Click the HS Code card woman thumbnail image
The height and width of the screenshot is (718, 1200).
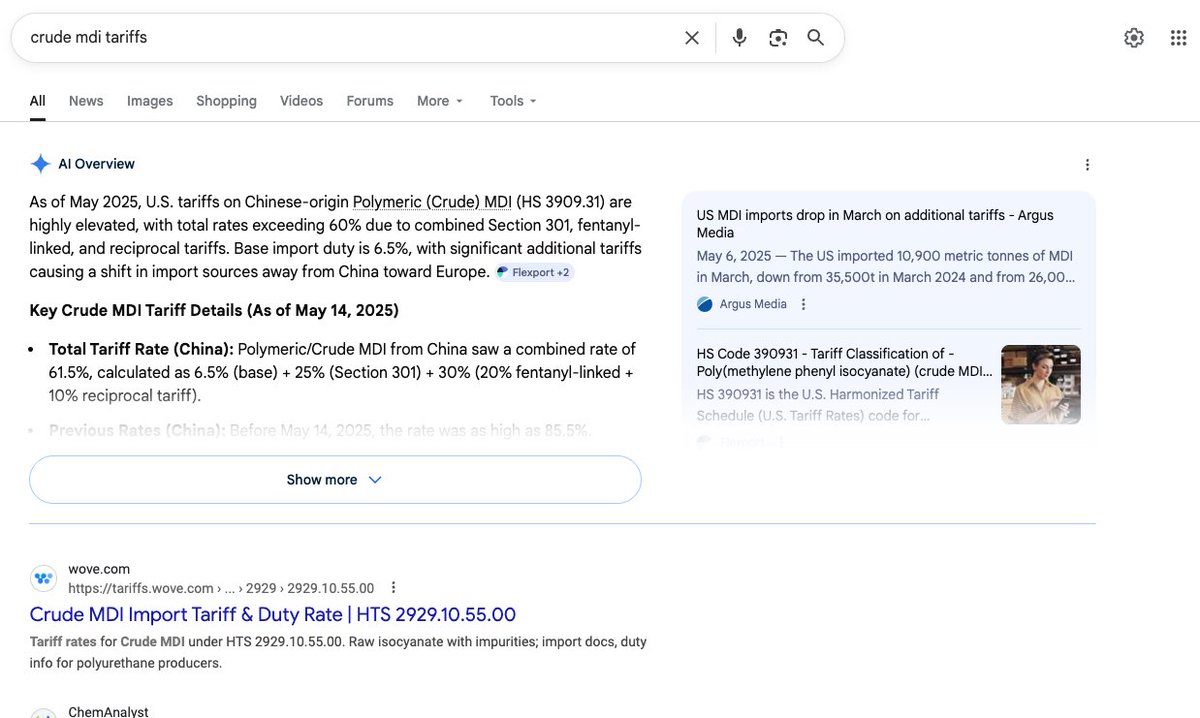click(x=1041, y=384)
